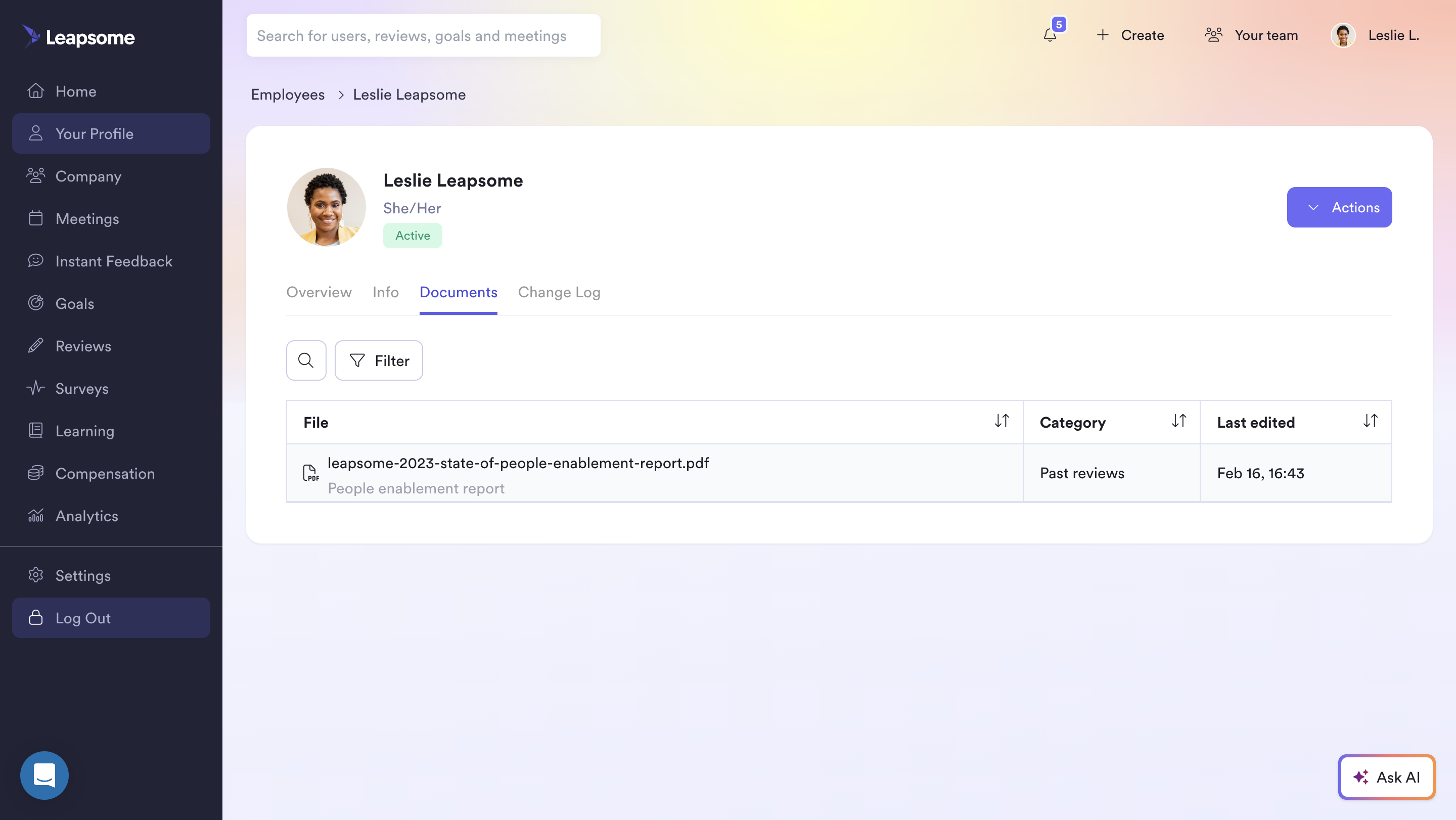The width and height of the screenshot is (1456, 820).
Task: Open Goals in sidebar
Action: coord(111,303)
